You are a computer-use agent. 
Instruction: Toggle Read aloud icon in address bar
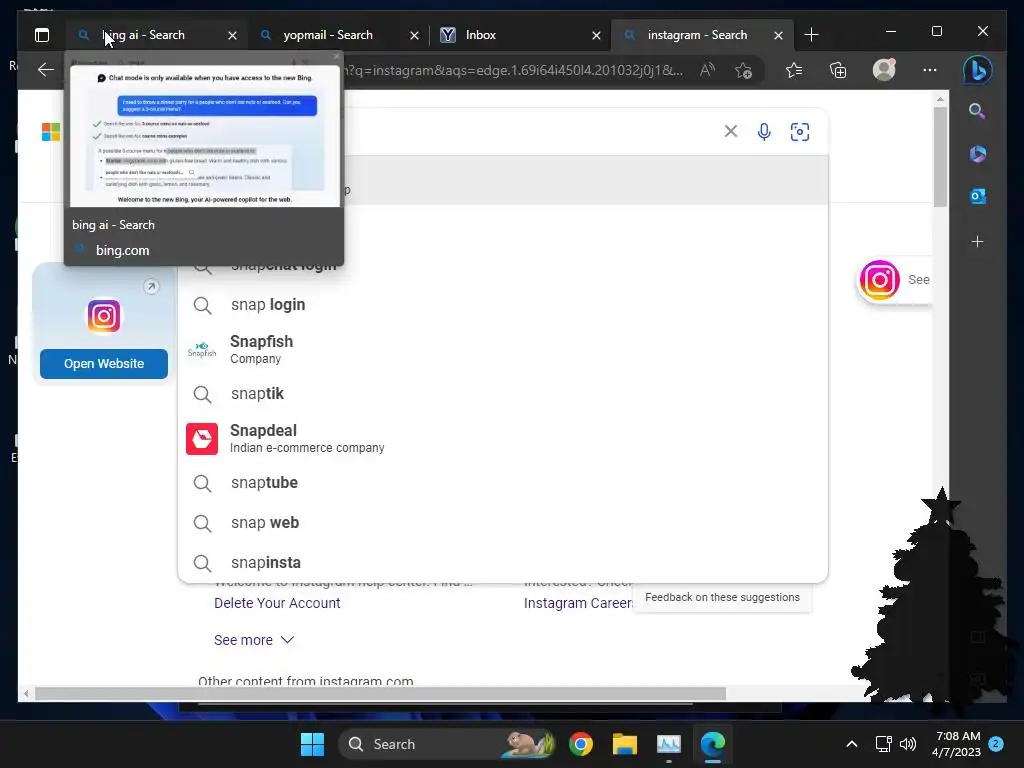click(707, 70)
